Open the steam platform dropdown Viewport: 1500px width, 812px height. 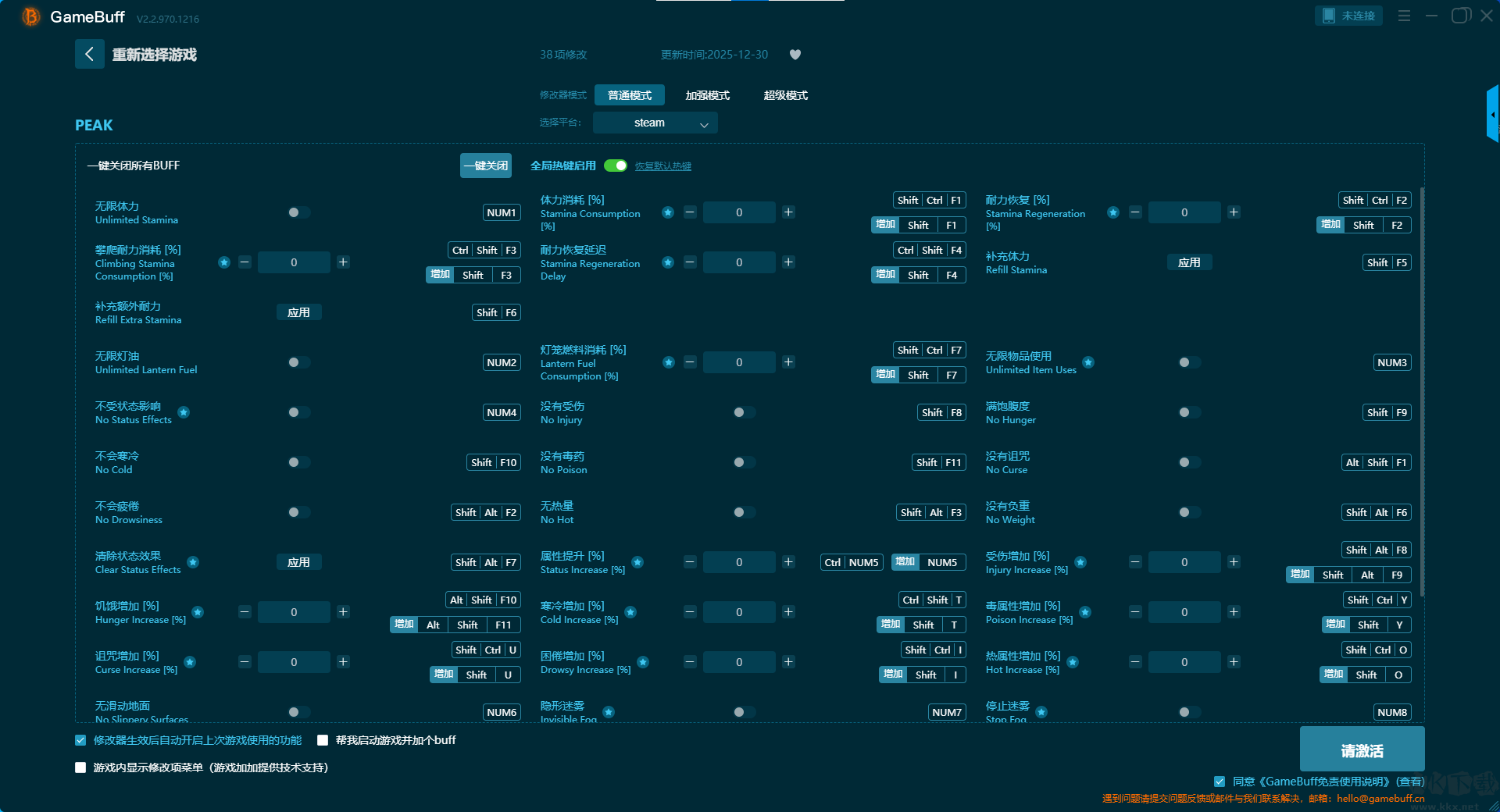pos(655,123)
